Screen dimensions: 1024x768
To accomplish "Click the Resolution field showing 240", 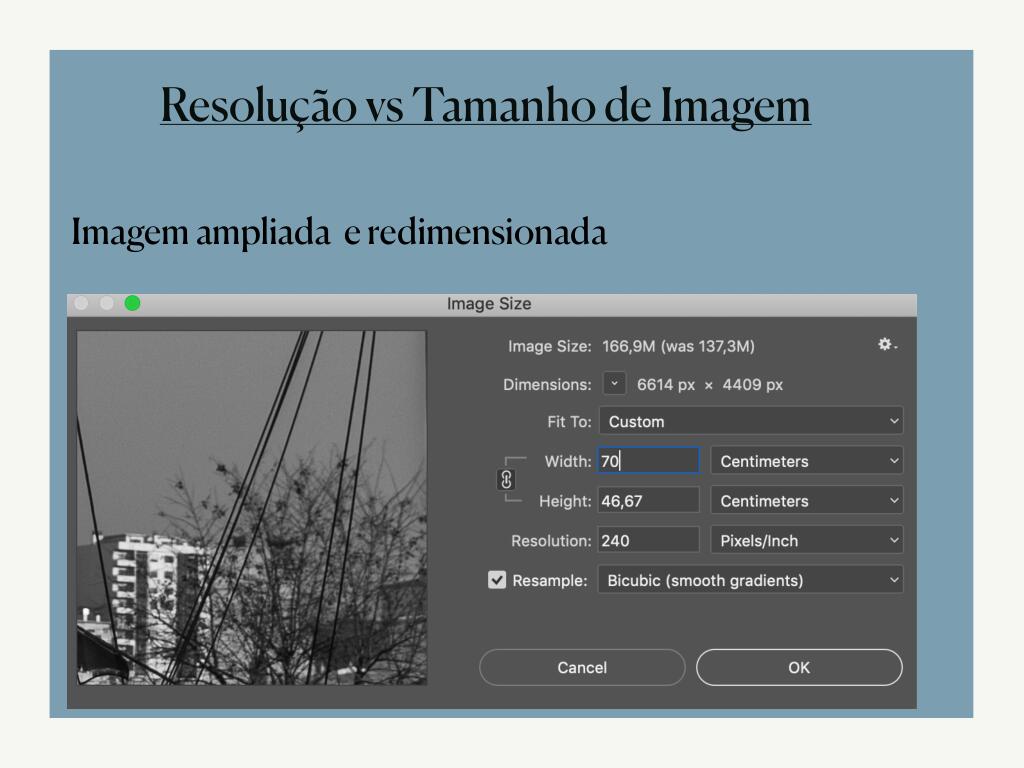I will click(648, 540).
